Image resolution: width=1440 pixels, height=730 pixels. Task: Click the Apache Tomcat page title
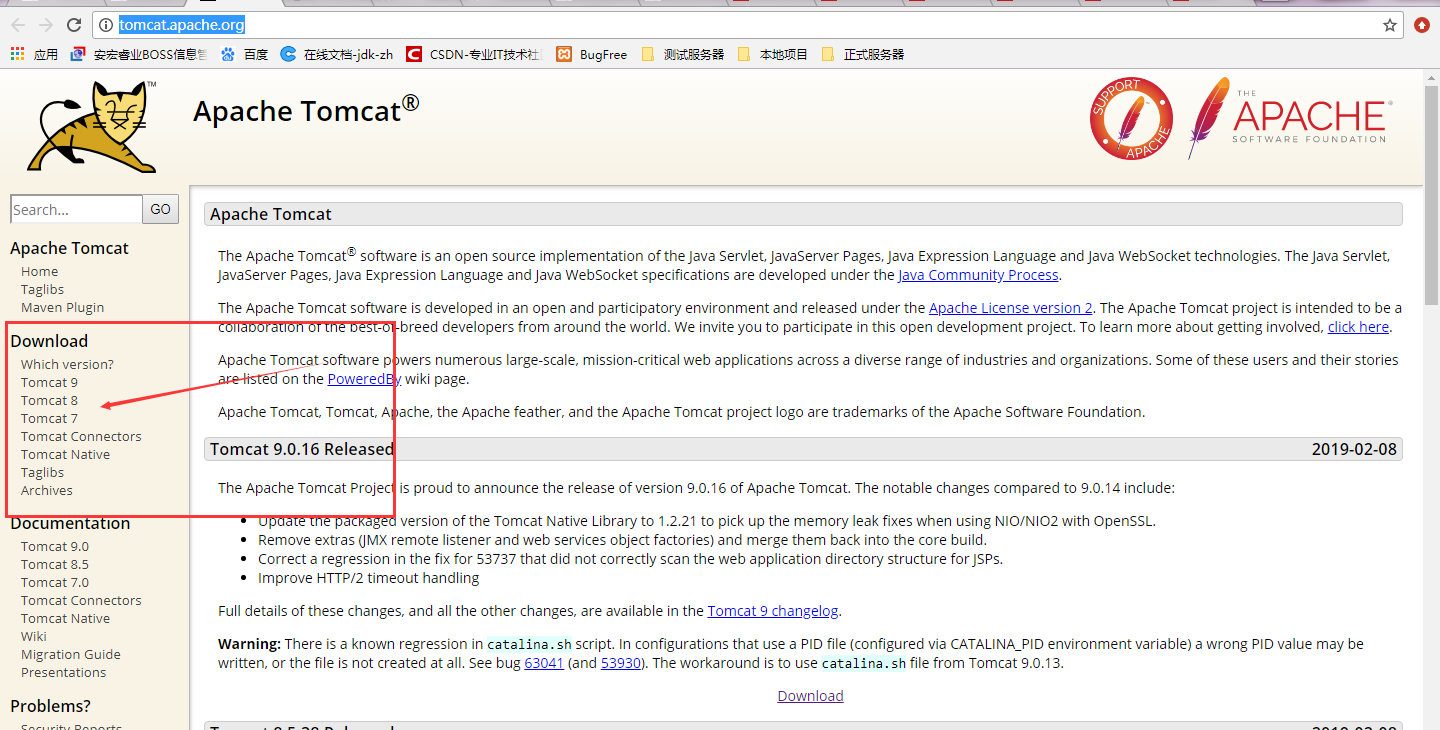(306, 111)
